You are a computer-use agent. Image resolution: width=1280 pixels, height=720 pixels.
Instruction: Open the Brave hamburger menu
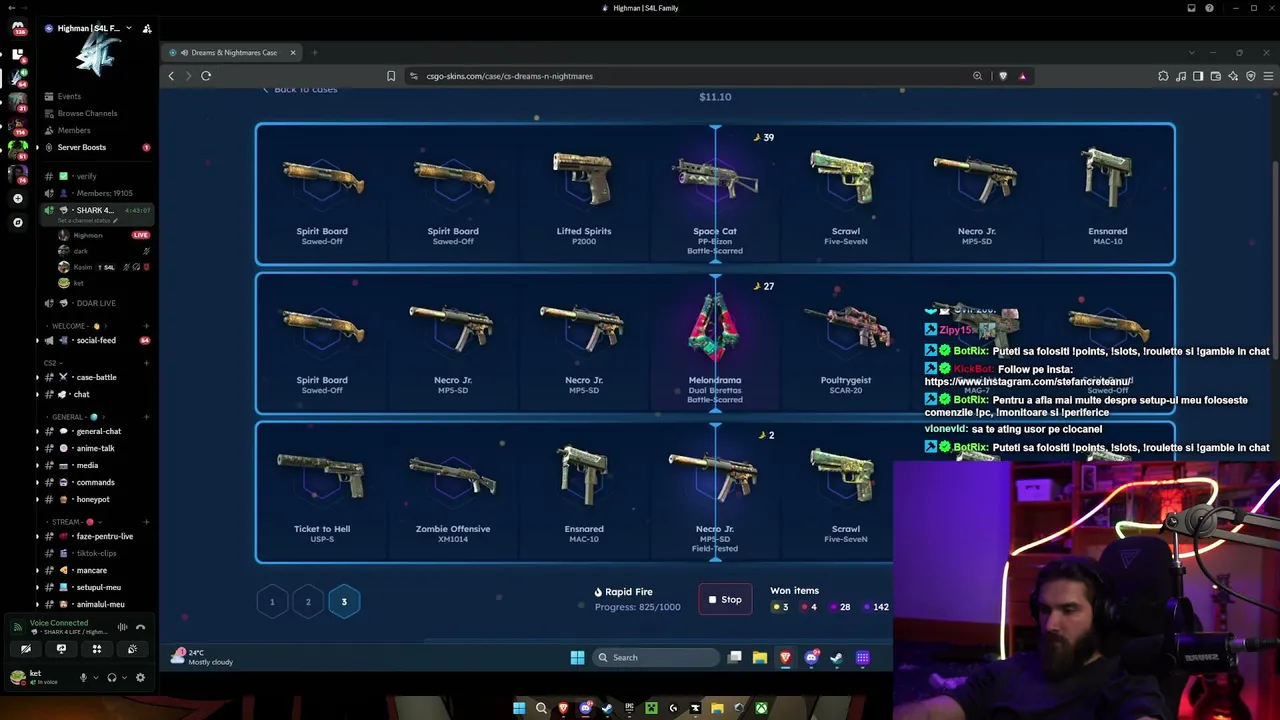pos(1268,76)
